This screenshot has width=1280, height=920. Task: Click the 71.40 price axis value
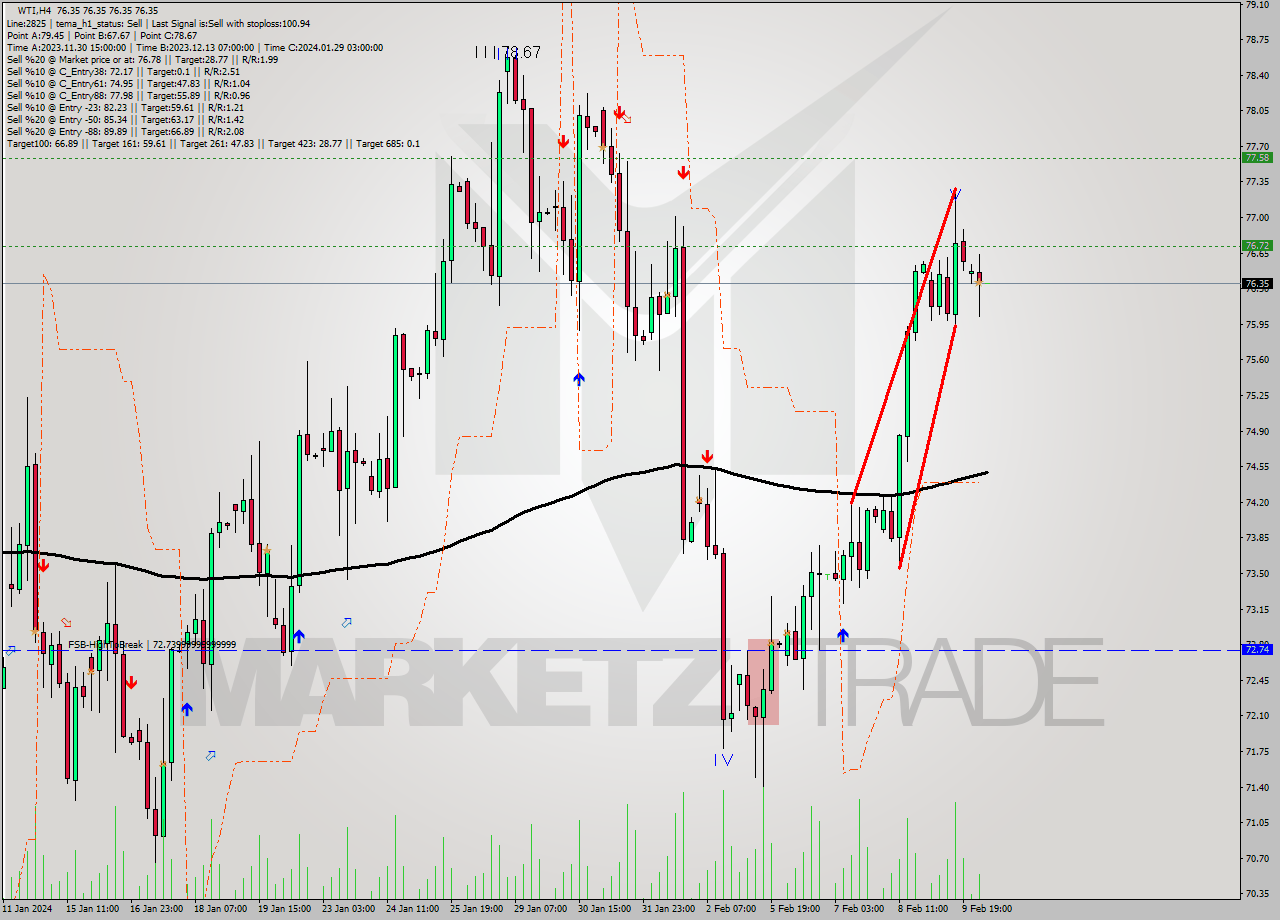(1257, 788)
